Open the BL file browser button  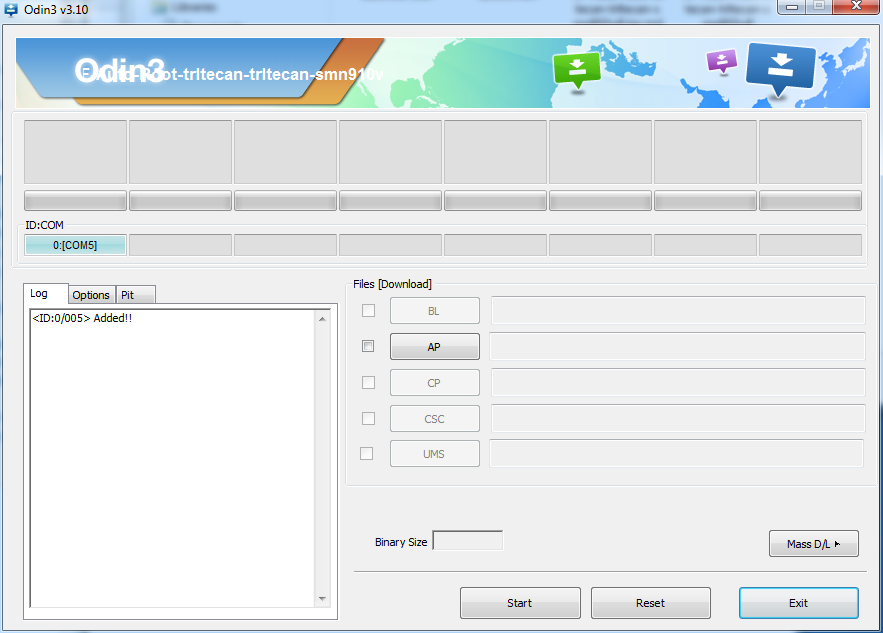coord(435,311)
